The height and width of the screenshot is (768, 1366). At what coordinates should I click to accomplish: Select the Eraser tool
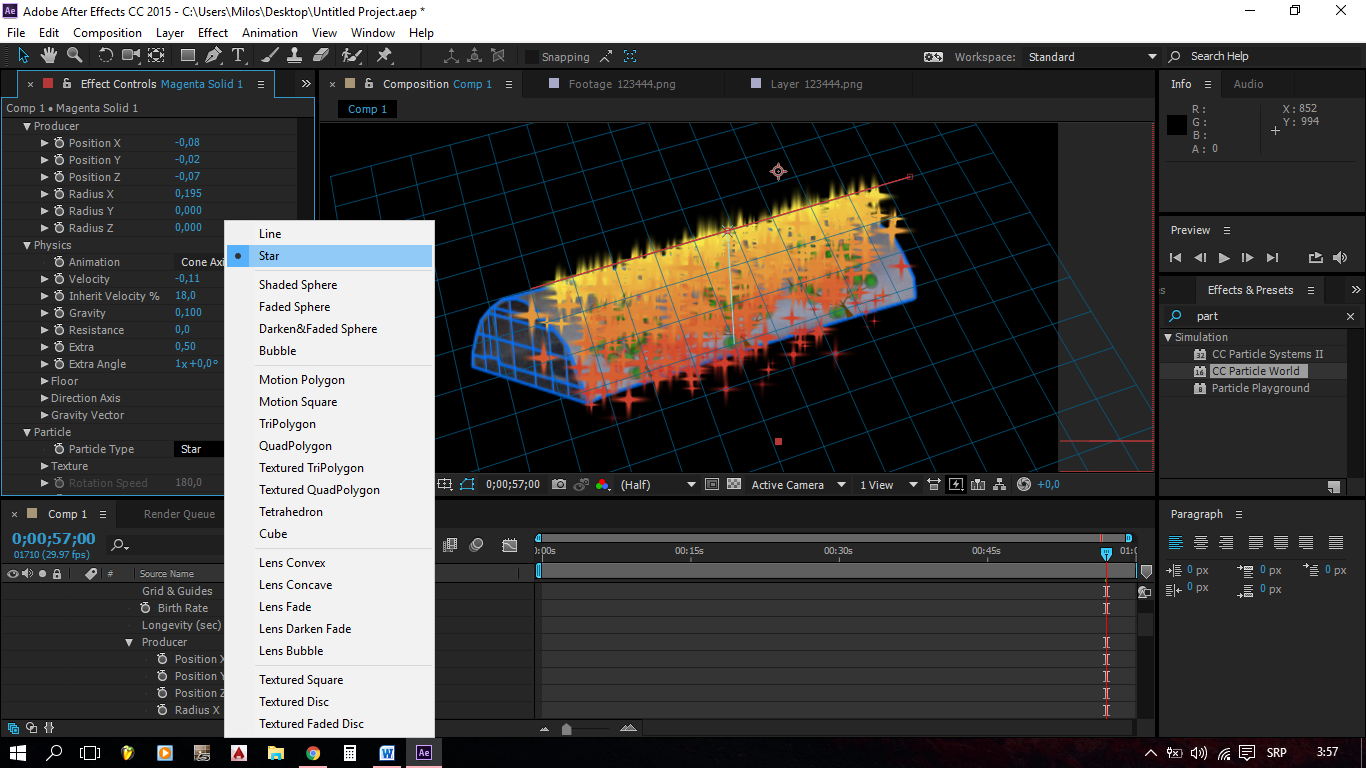click(x=323, y=55)
